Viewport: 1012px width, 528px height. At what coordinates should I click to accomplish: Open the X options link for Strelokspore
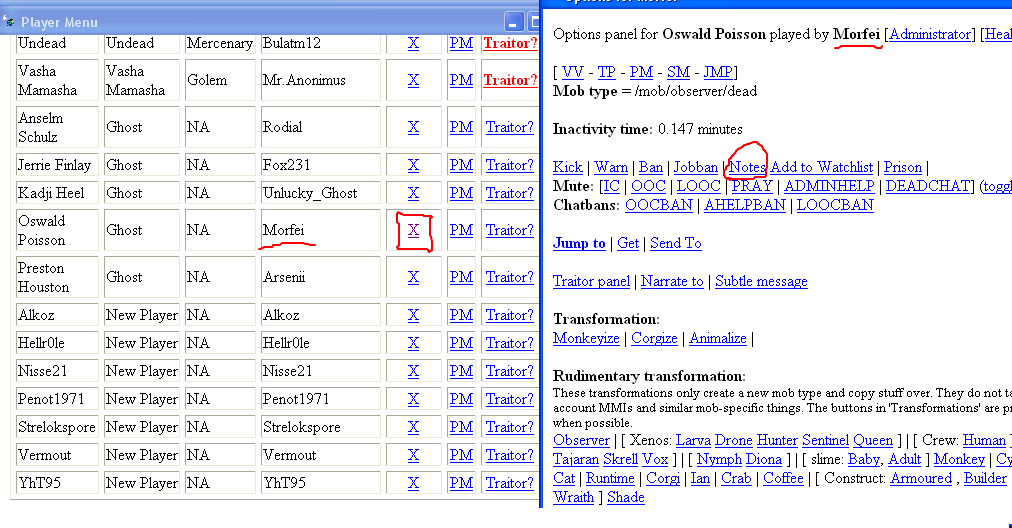[x=413, y=427]
